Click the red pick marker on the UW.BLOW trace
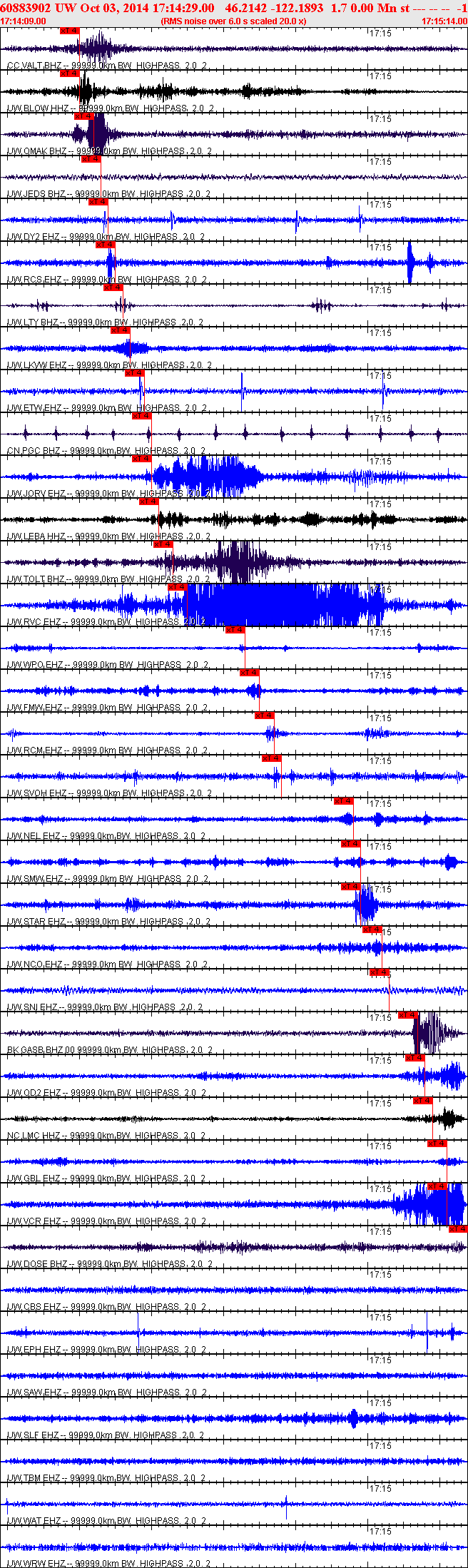This screenshot has height=1568, width=468. (x=70, y=73)
